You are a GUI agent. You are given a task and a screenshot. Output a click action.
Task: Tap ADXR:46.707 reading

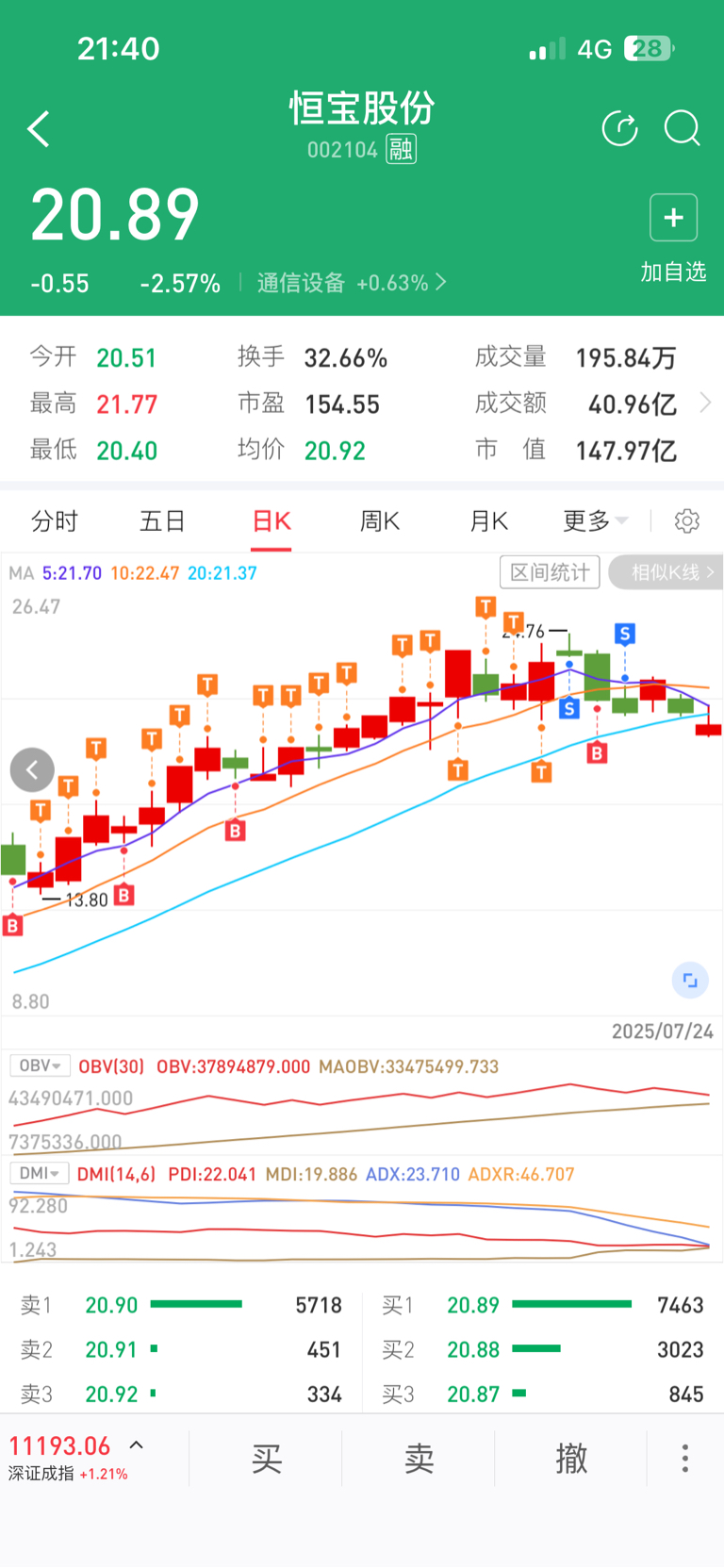[x=521, y=1174]
